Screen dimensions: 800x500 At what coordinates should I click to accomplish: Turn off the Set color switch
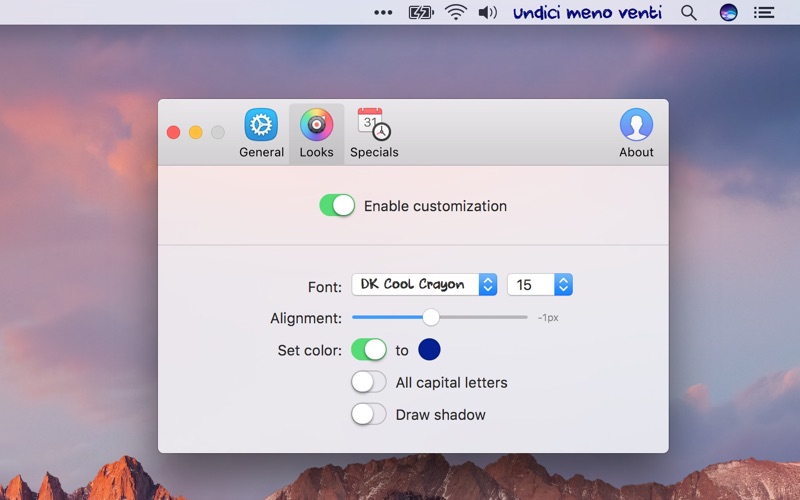369,350
